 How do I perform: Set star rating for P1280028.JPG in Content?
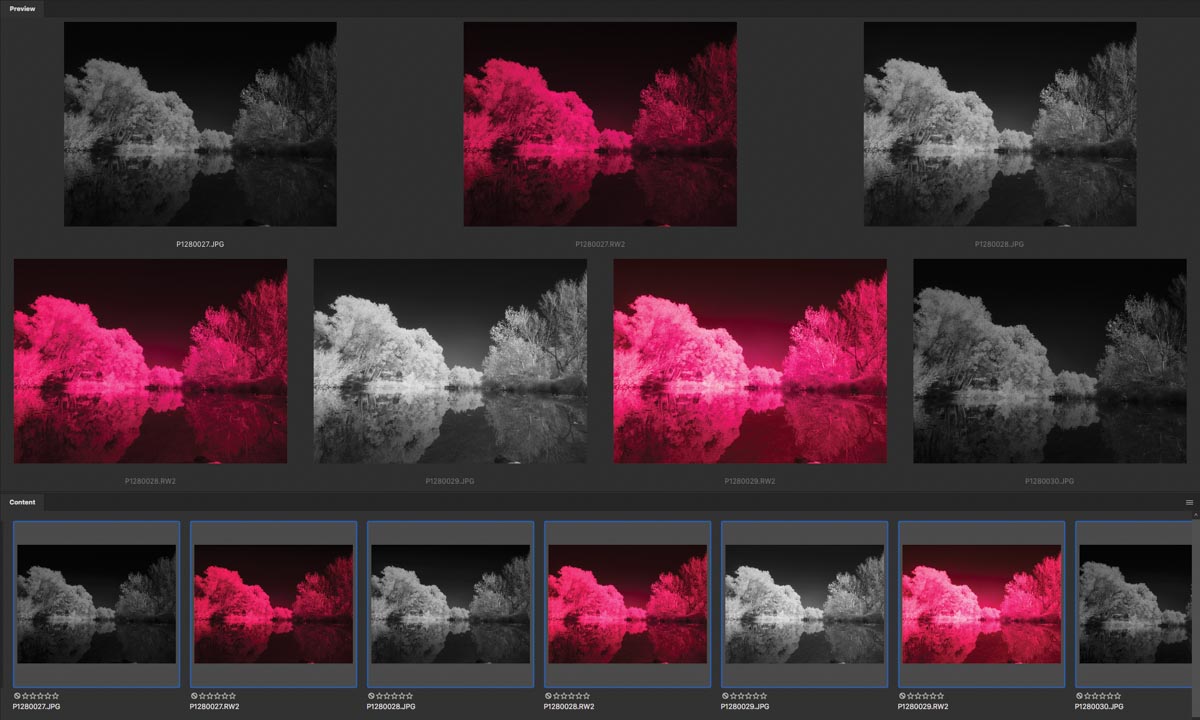(x=395, y=696)
